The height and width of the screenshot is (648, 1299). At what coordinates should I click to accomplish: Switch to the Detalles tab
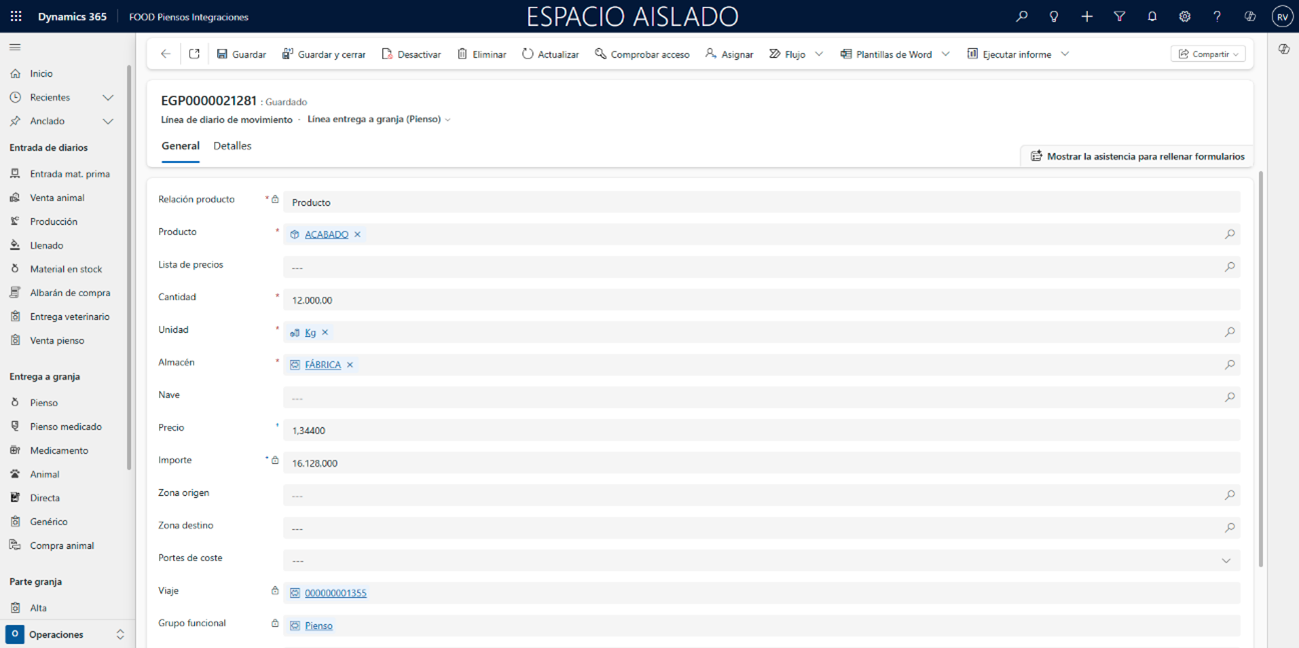tap(232, 146)
